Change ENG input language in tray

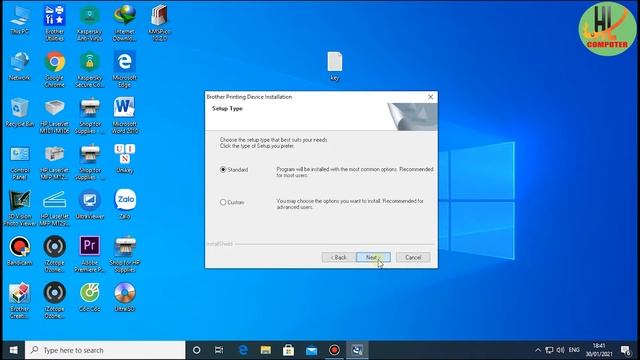[574, 350]
